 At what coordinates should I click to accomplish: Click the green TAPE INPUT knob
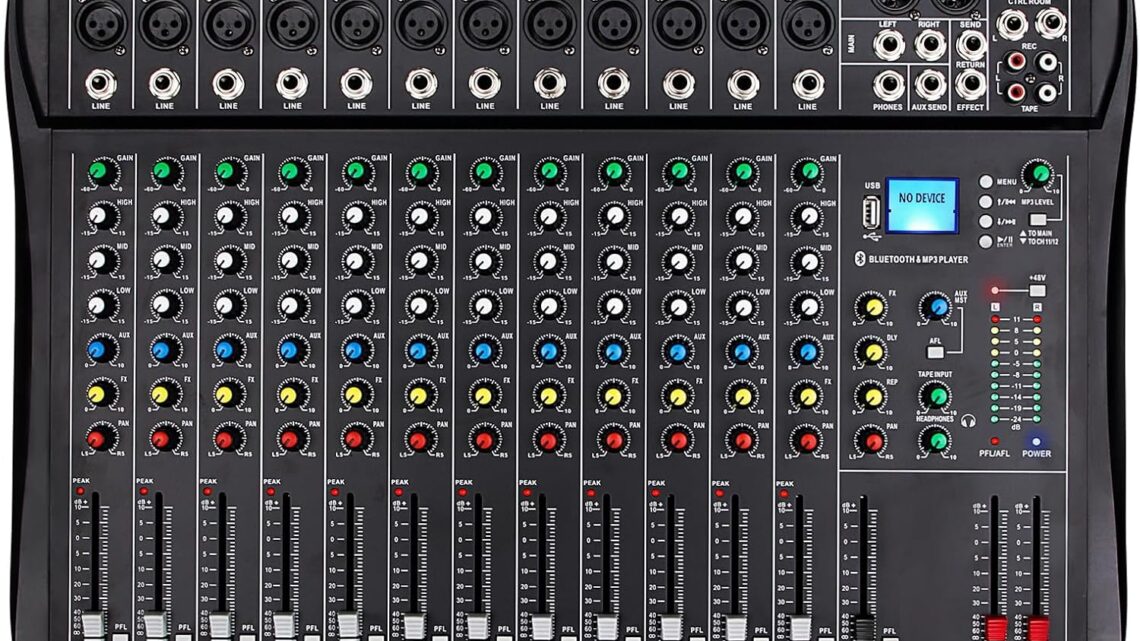[x=937, y=396]
